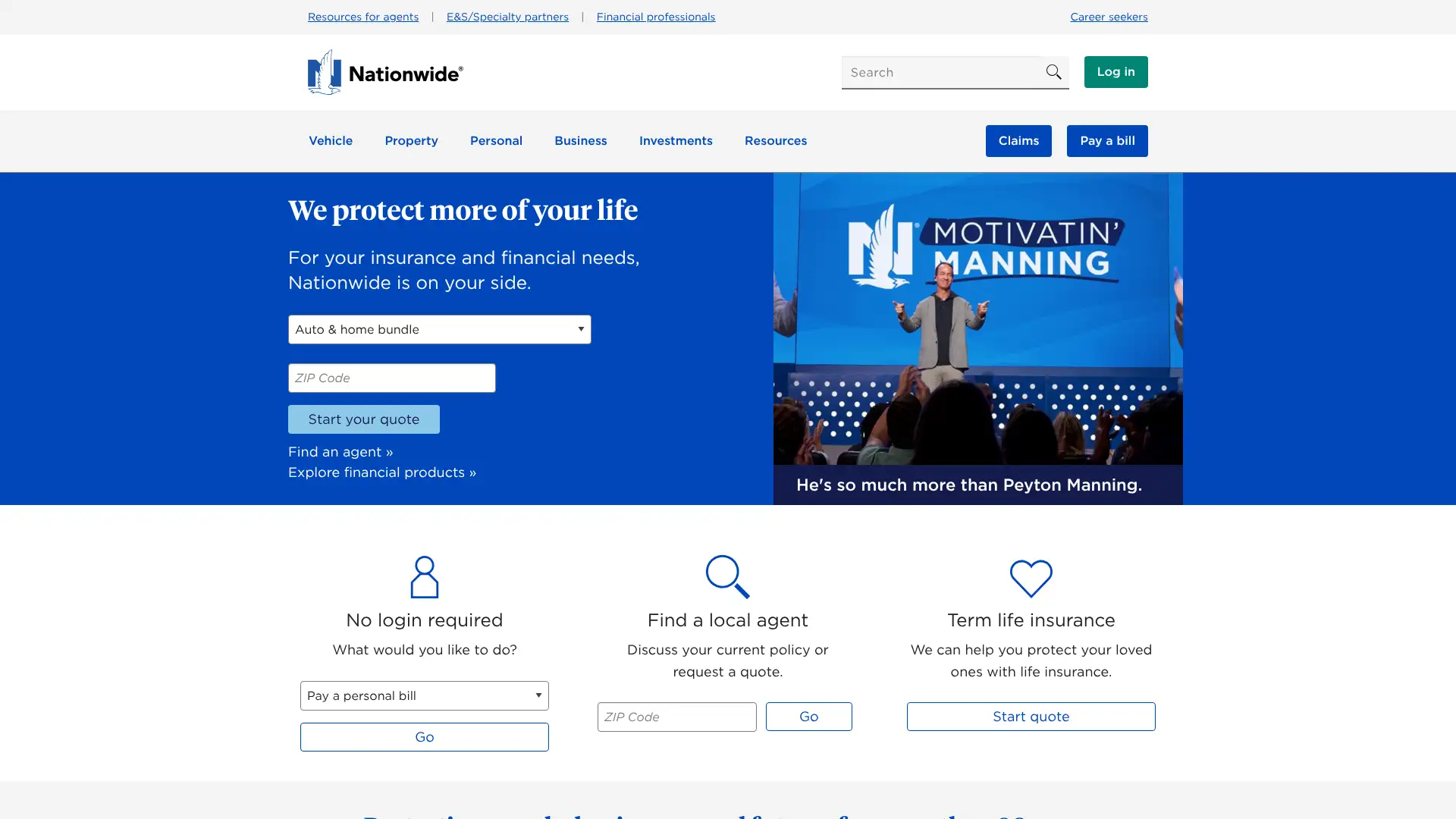The image size is (1456, 819).
Task: Click the Pay a bill button
Action: 1107,141
